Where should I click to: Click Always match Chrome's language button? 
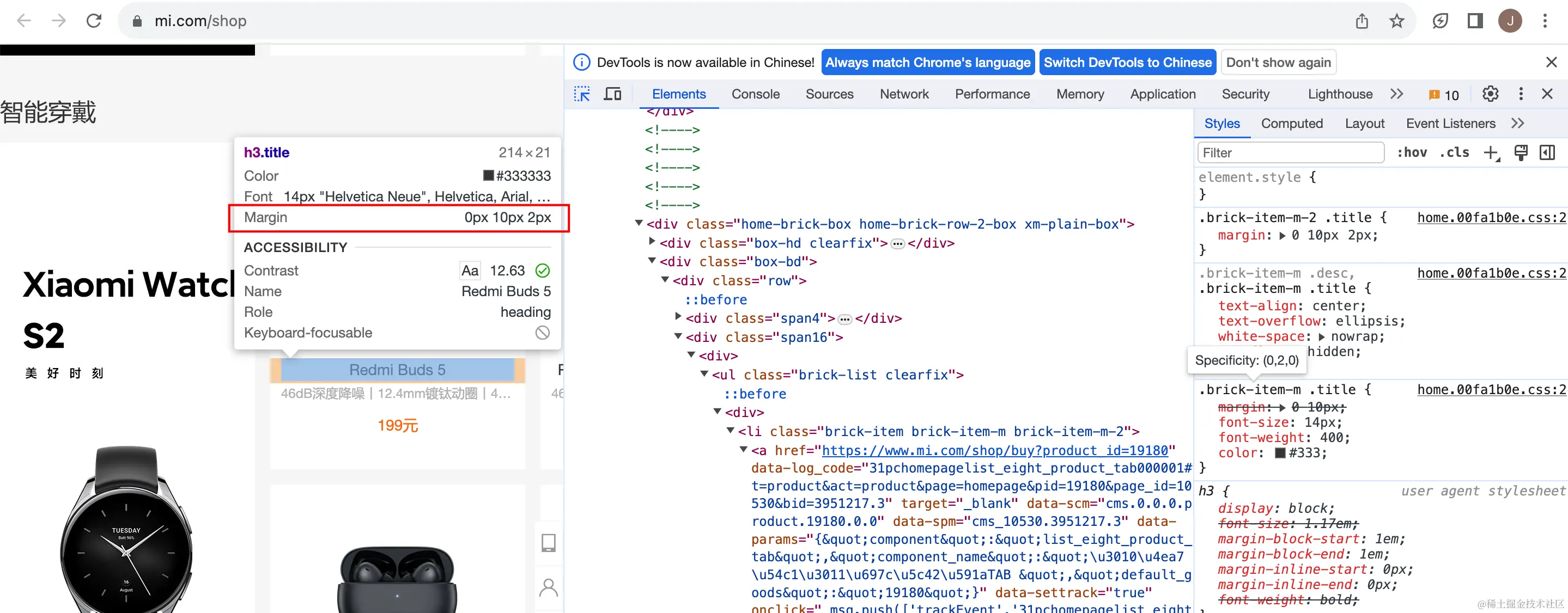(928, 63)
